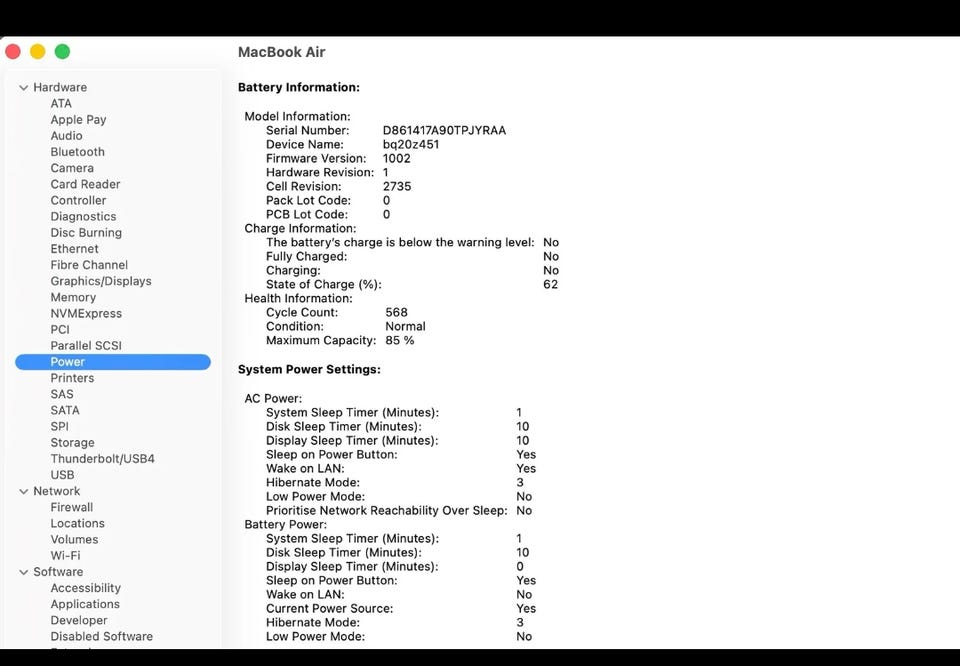This screenshot has height=666, width=960.
Task: Open Ethernet hardware info
Action: [x=74, y=249]
